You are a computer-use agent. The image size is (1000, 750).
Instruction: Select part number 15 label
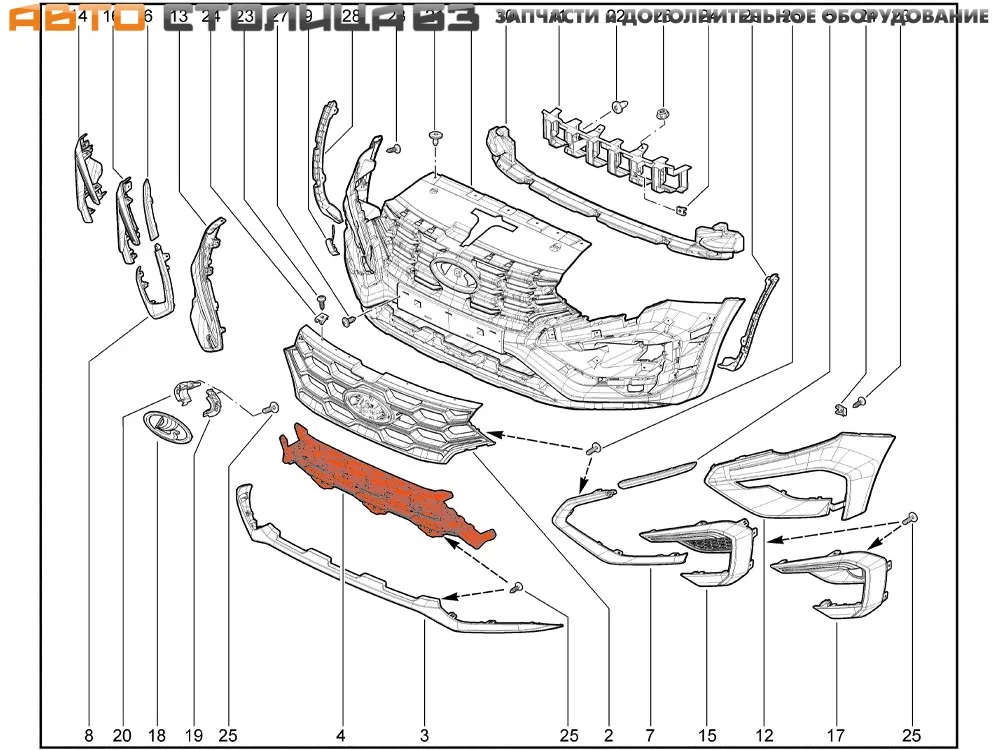click(x=707, y=736)
